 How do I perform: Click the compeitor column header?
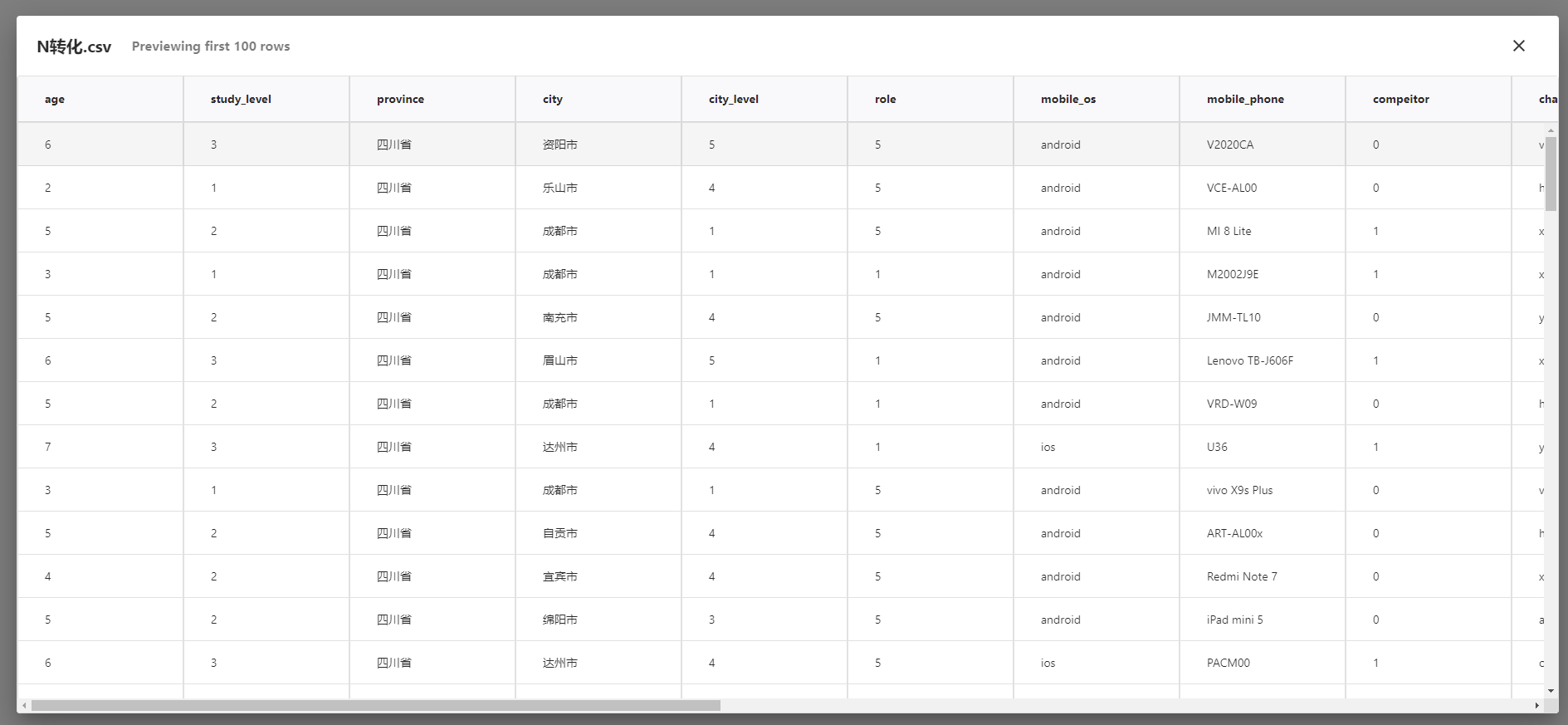pos(1401,99)
